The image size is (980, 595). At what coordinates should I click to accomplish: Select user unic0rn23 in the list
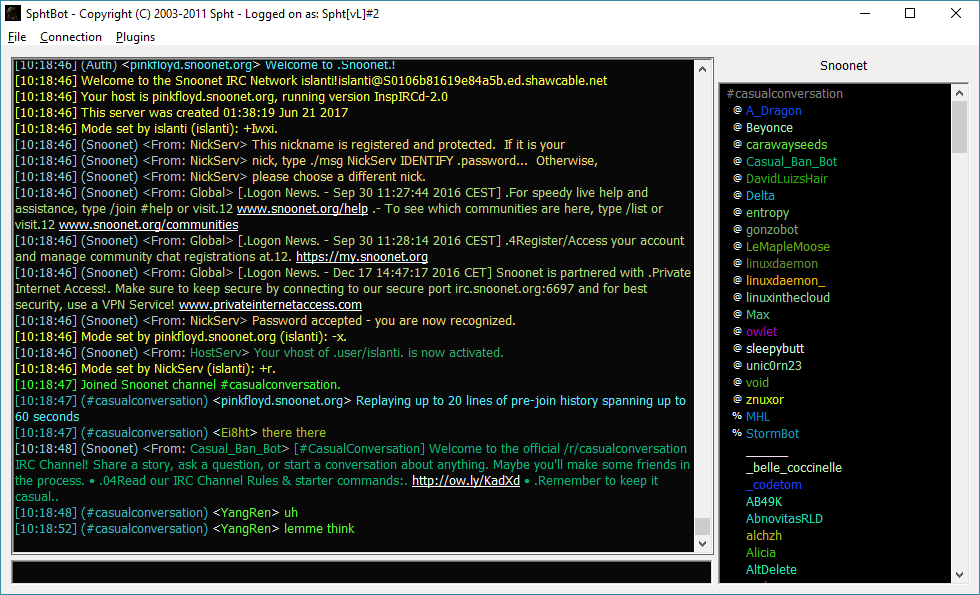tap(773, 366)
